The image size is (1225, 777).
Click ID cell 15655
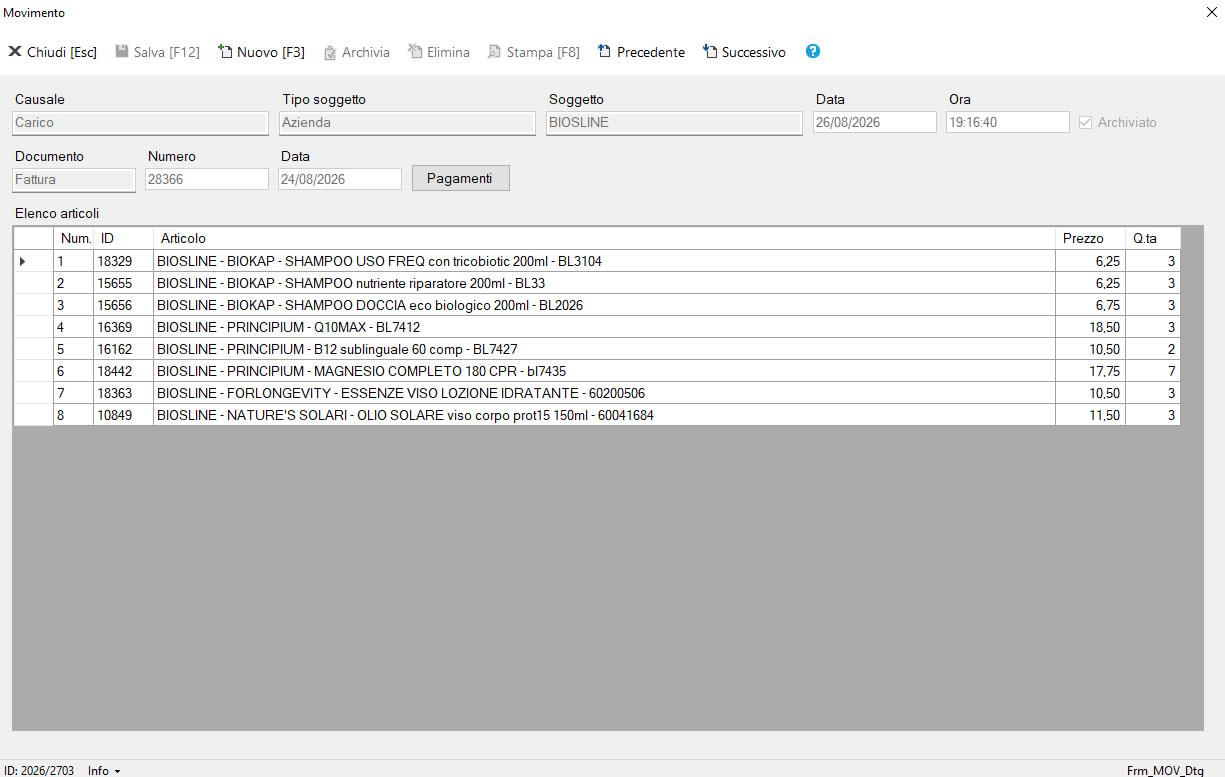pos(124,283)
